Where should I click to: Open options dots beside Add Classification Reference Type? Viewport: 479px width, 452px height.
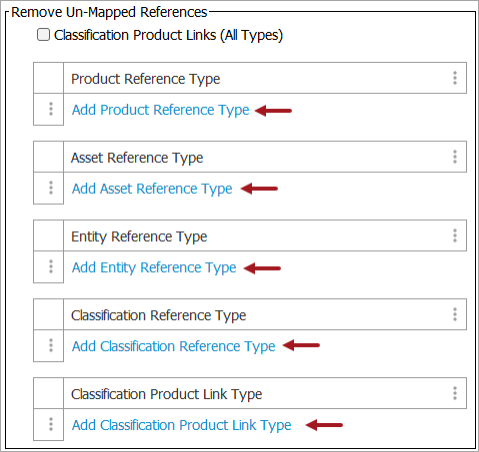[x=51, y=345]
